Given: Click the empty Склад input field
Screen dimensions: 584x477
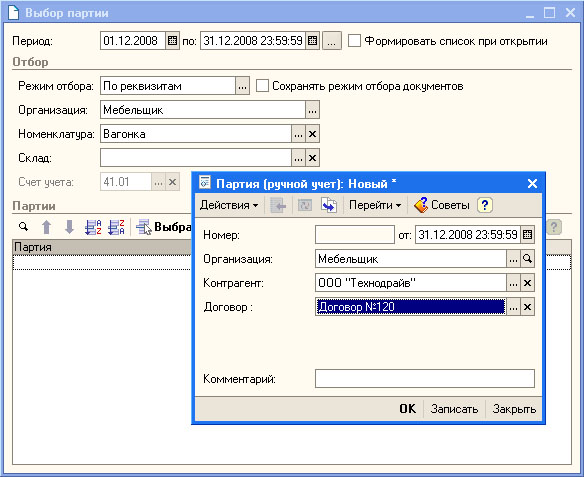Looking at the screenshot, I should 196,158.
